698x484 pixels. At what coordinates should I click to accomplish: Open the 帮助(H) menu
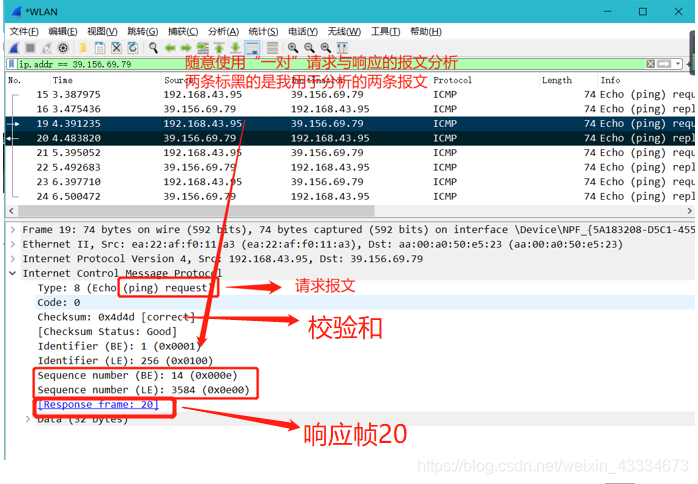point(426,32)
